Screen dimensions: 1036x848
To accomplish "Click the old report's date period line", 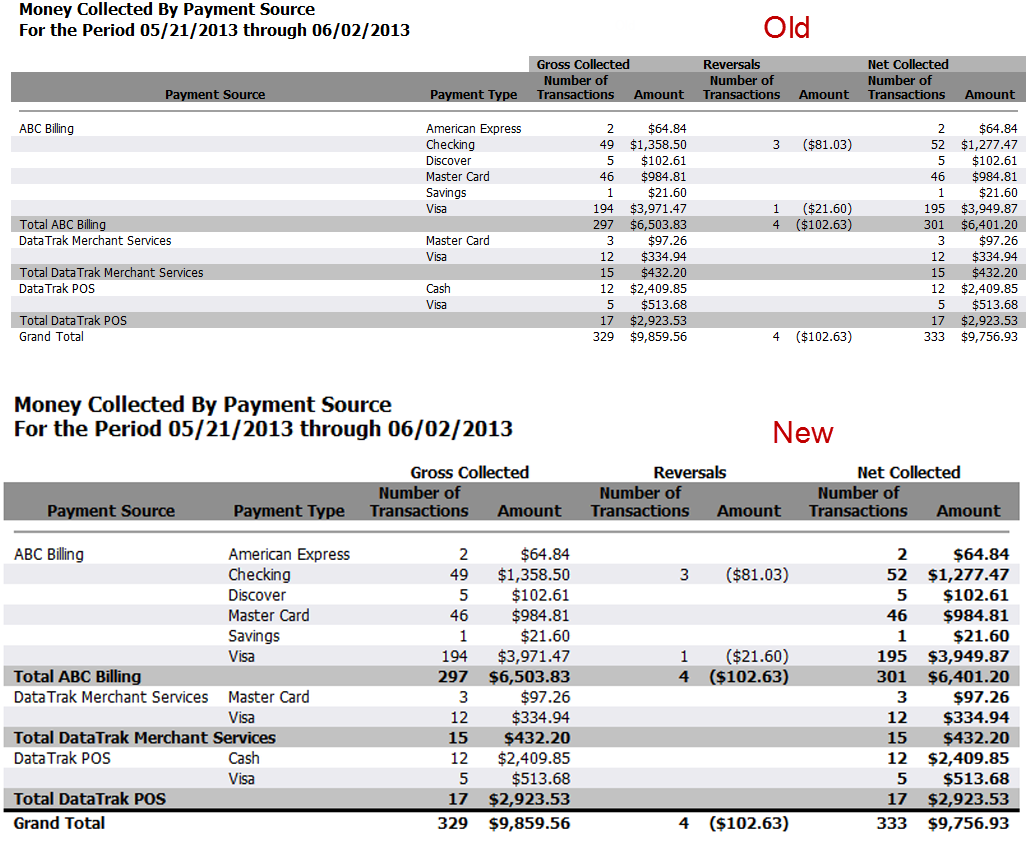I will pyautogui.click(x=214, y=30).
